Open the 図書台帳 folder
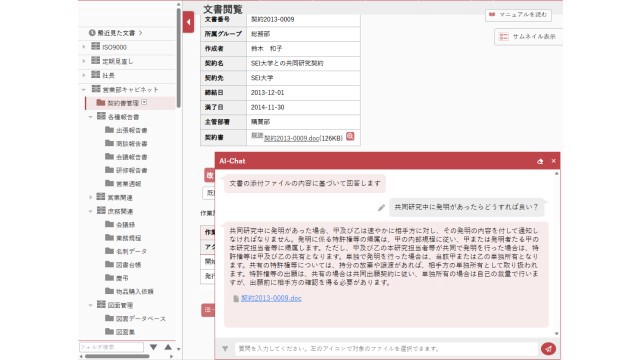 pyautogui.click(x=123, y=265)
